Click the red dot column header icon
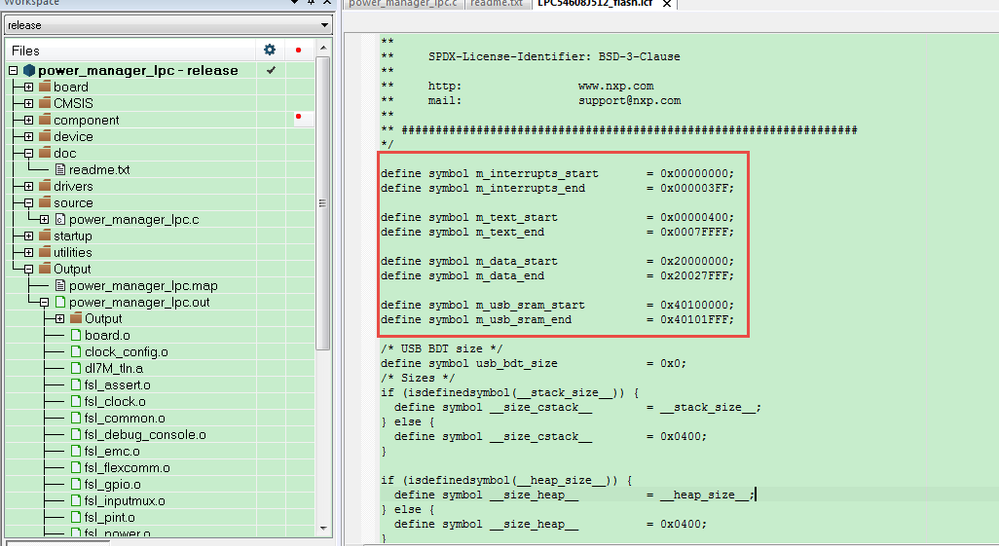The width and height of the screenshot is (999, 546). point(298,50)
